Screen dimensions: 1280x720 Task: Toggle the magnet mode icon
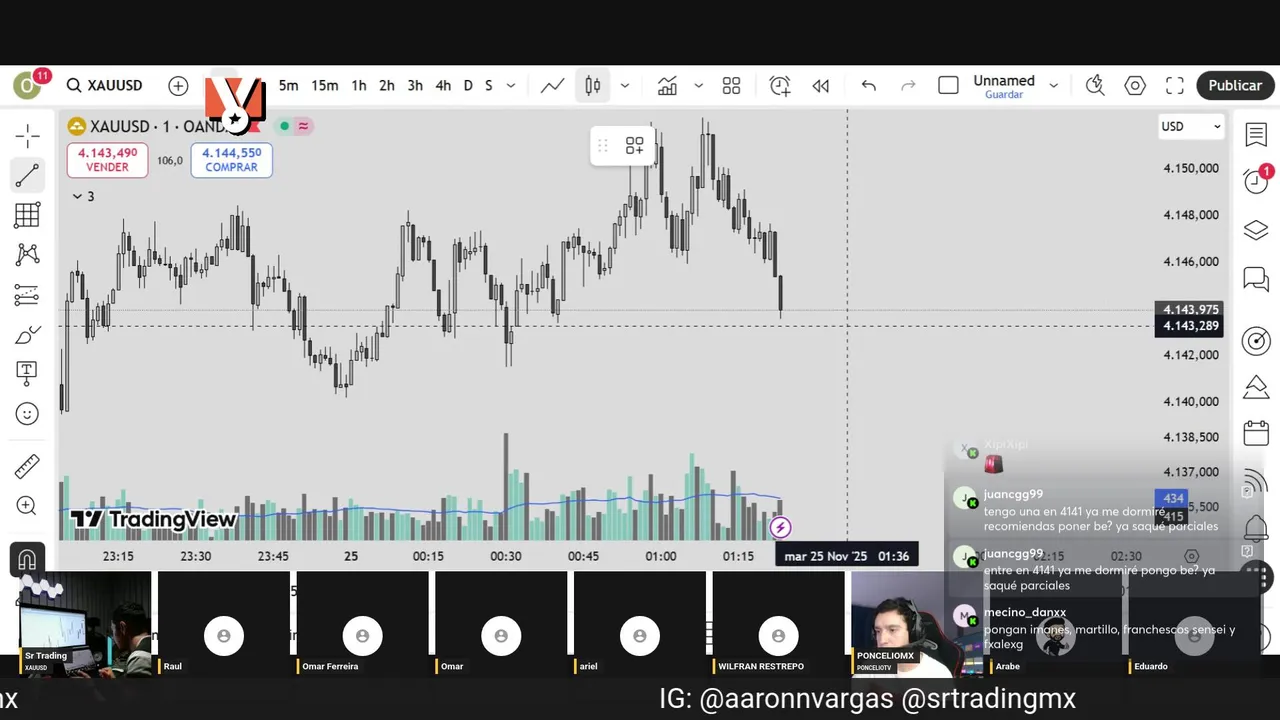27,559
